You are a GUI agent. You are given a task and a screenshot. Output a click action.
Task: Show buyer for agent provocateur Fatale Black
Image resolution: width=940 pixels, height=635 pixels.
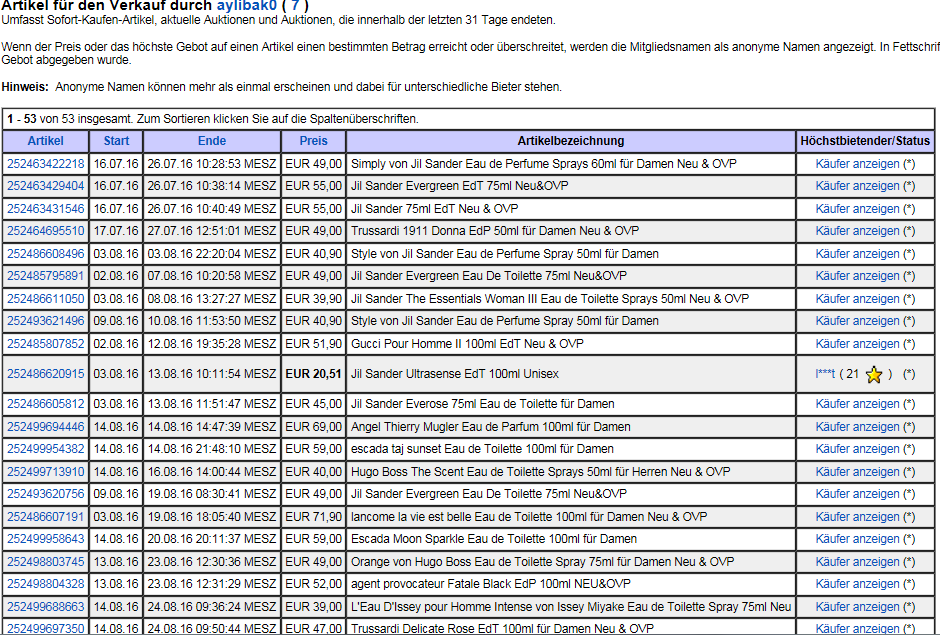point(857,583)
